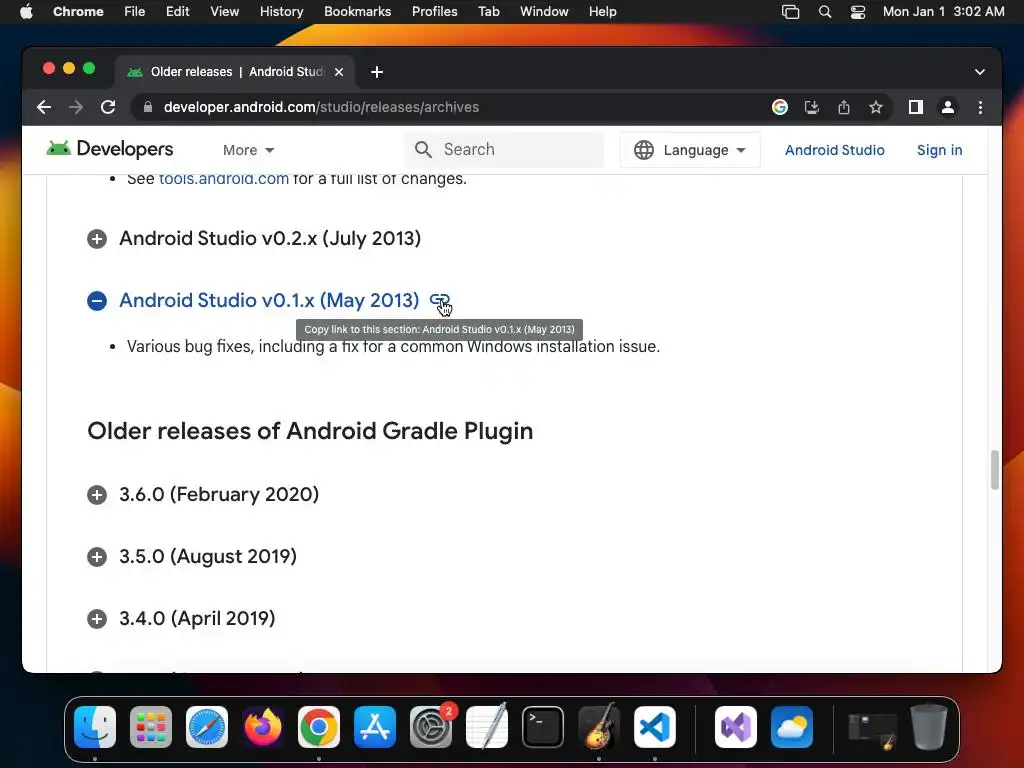Launch Safari from the Dock
The image size is (1024, 768).
207,727
